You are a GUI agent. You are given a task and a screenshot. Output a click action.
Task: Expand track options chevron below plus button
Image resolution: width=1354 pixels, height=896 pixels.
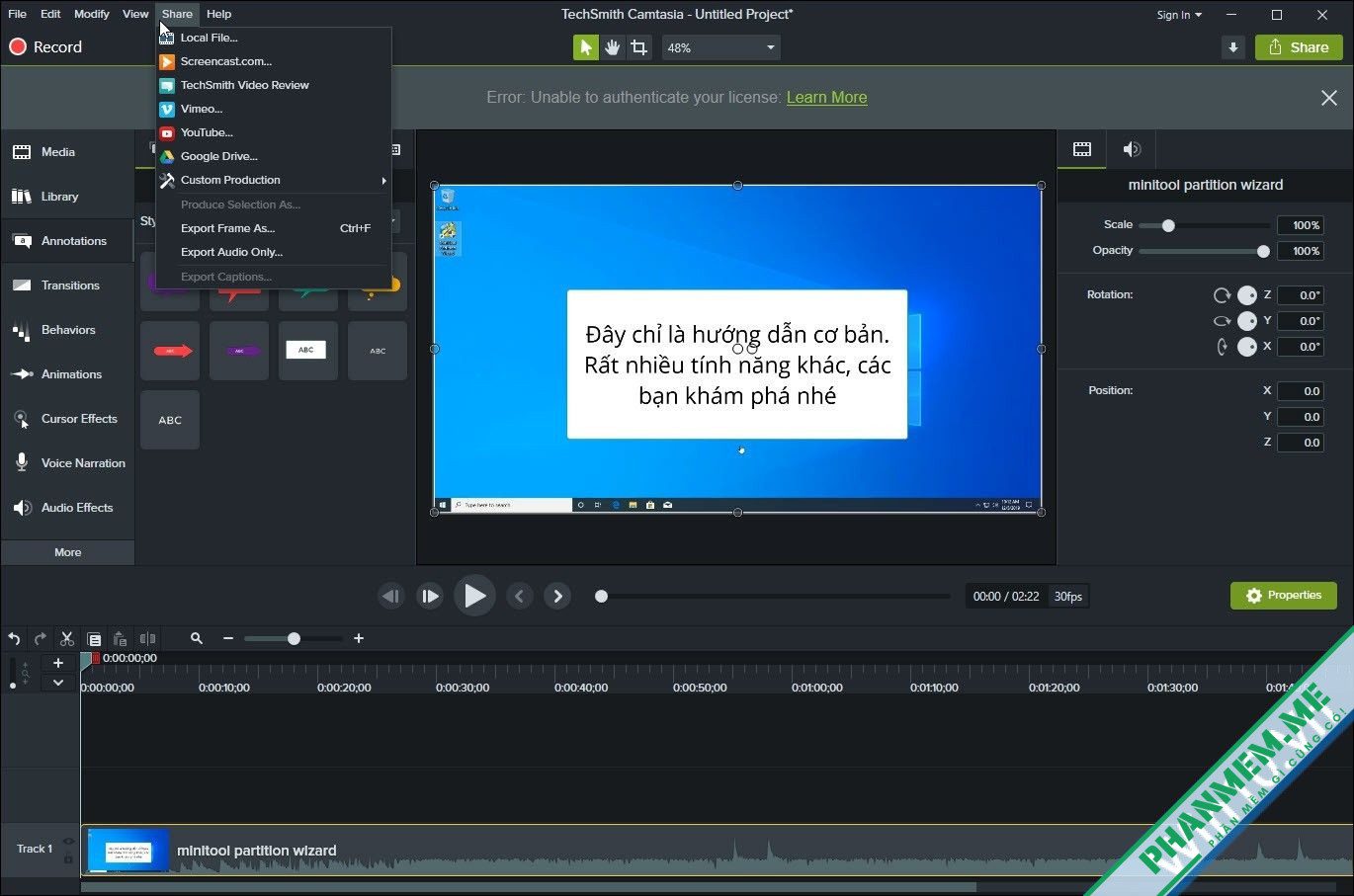58,682
